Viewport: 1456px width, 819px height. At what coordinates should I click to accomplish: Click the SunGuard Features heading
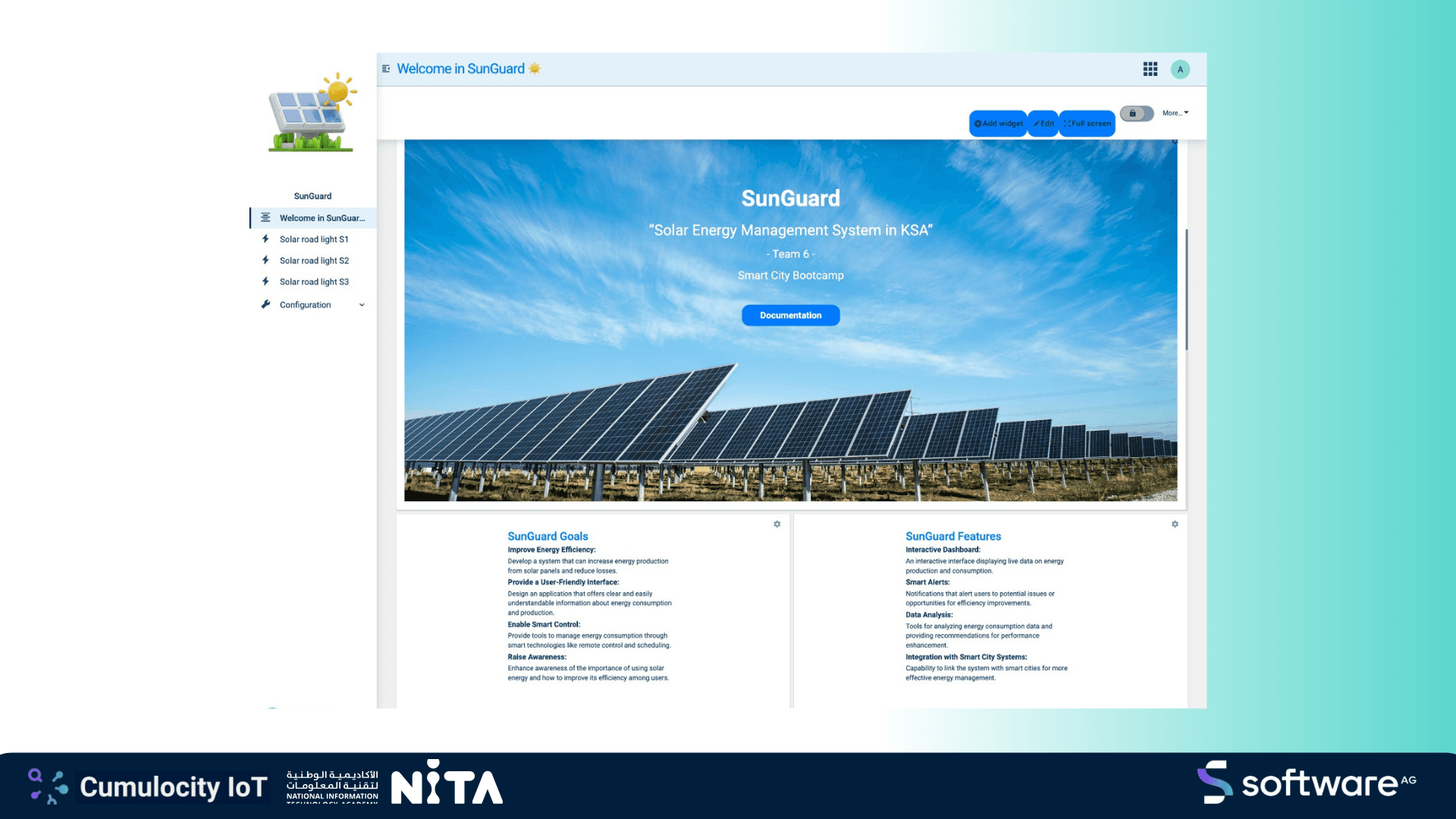pos(953,536)
